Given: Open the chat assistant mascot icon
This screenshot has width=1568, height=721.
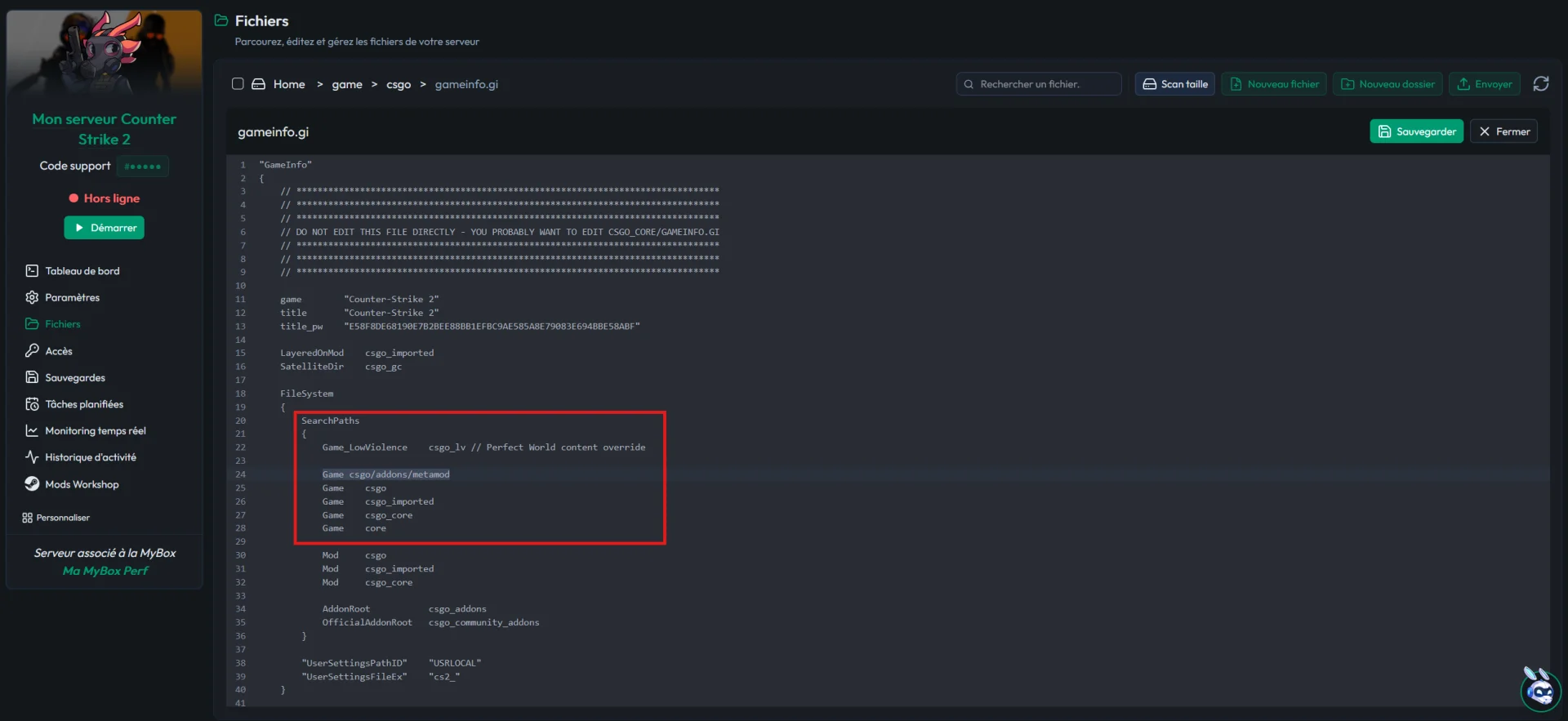Looking at the screenshot, I should click(x=1540, y=691).
